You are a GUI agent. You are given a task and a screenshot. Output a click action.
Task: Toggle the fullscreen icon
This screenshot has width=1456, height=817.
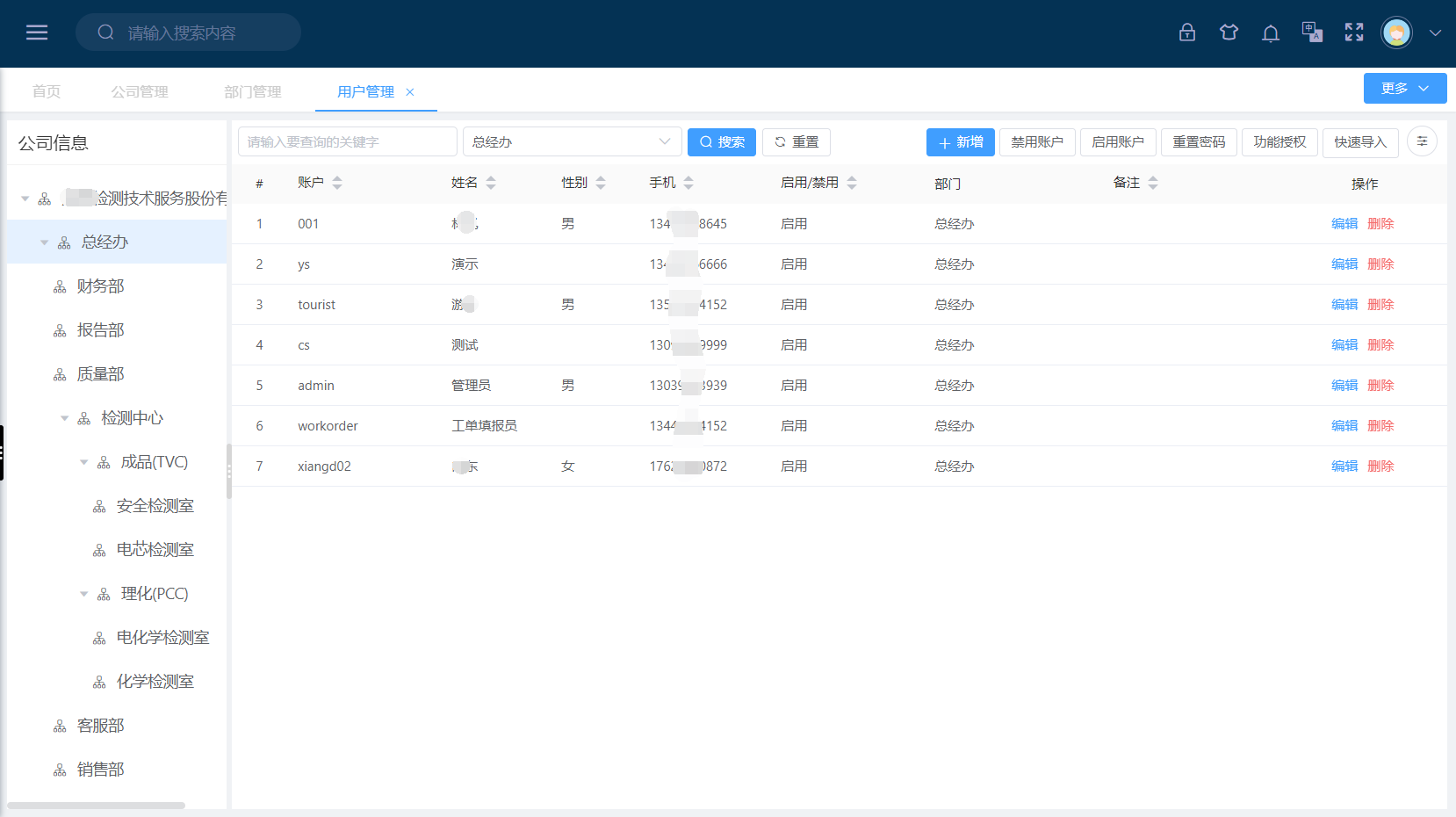[x=1354, y=33]
